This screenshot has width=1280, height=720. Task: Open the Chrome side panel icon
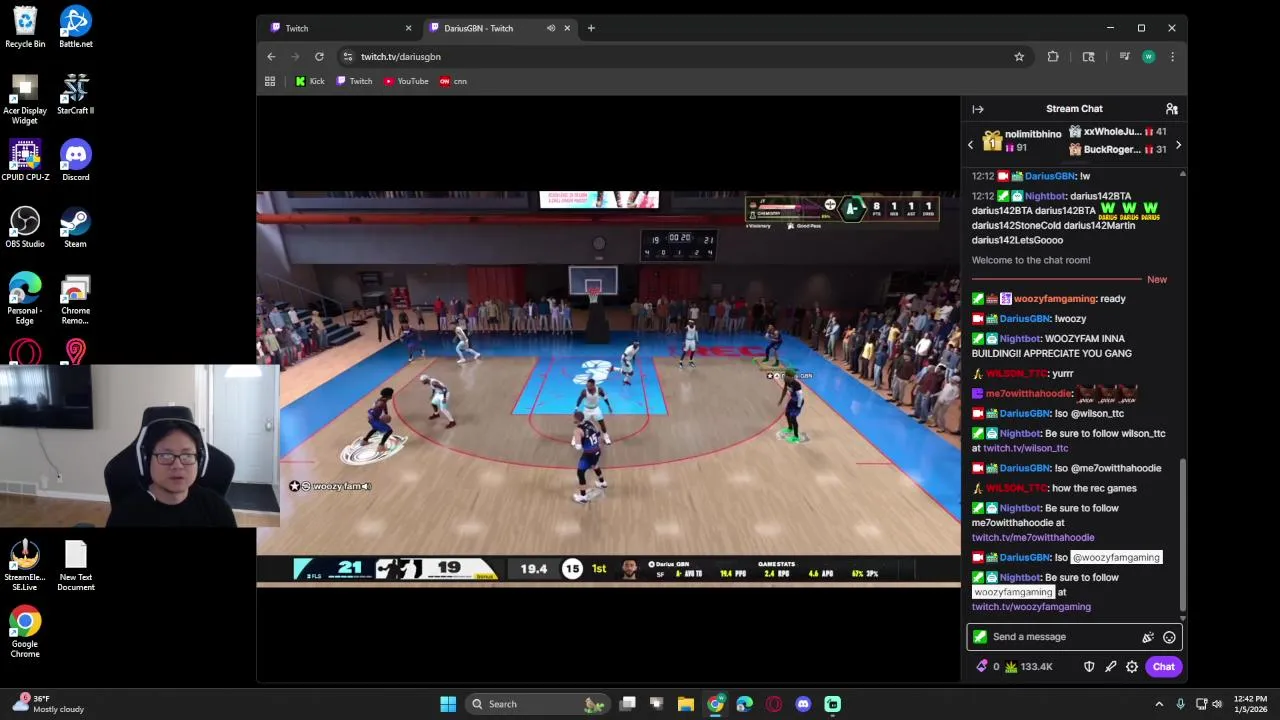click(1088, 57)
